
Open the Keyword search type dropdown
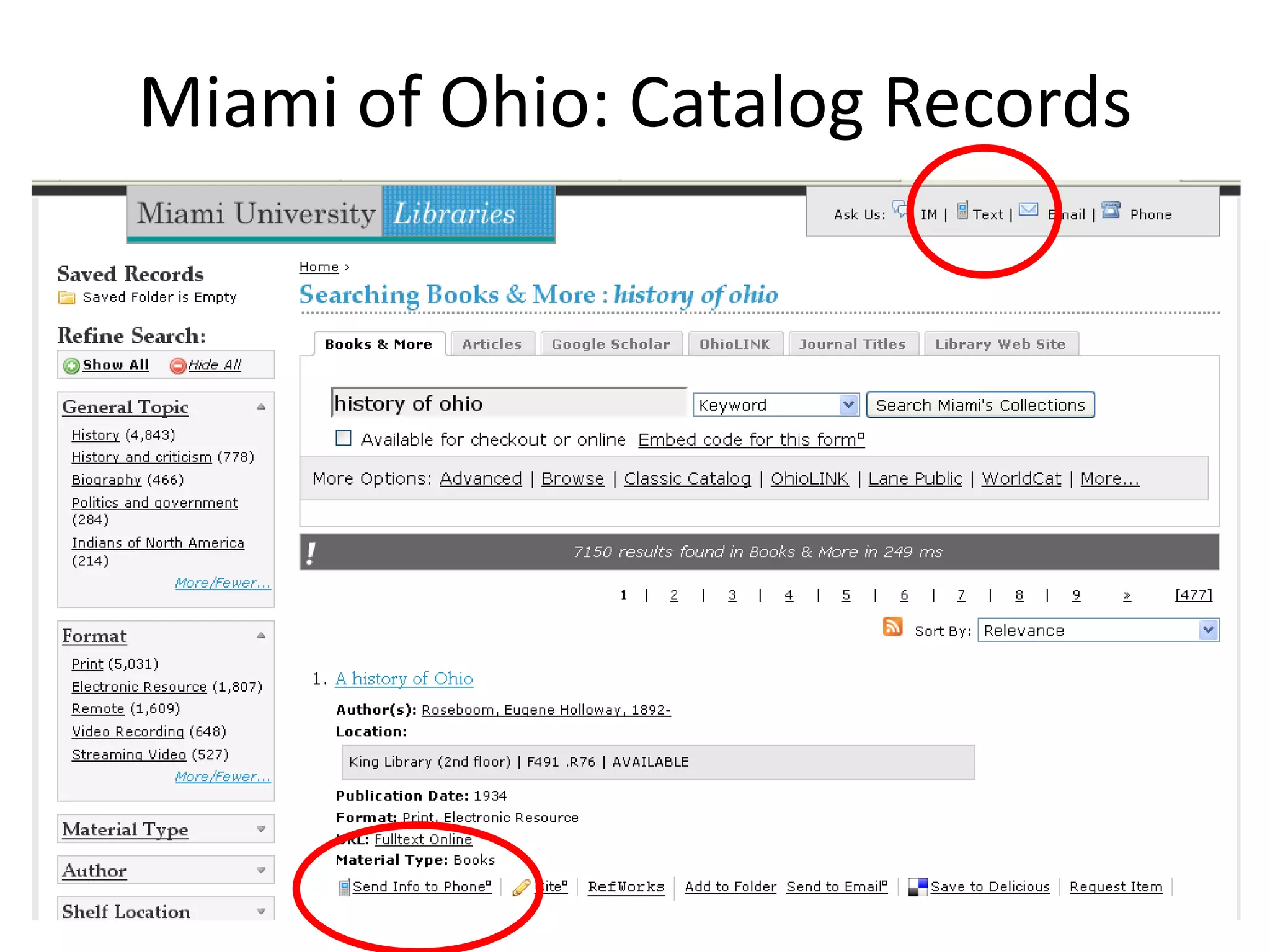point(776,405)
